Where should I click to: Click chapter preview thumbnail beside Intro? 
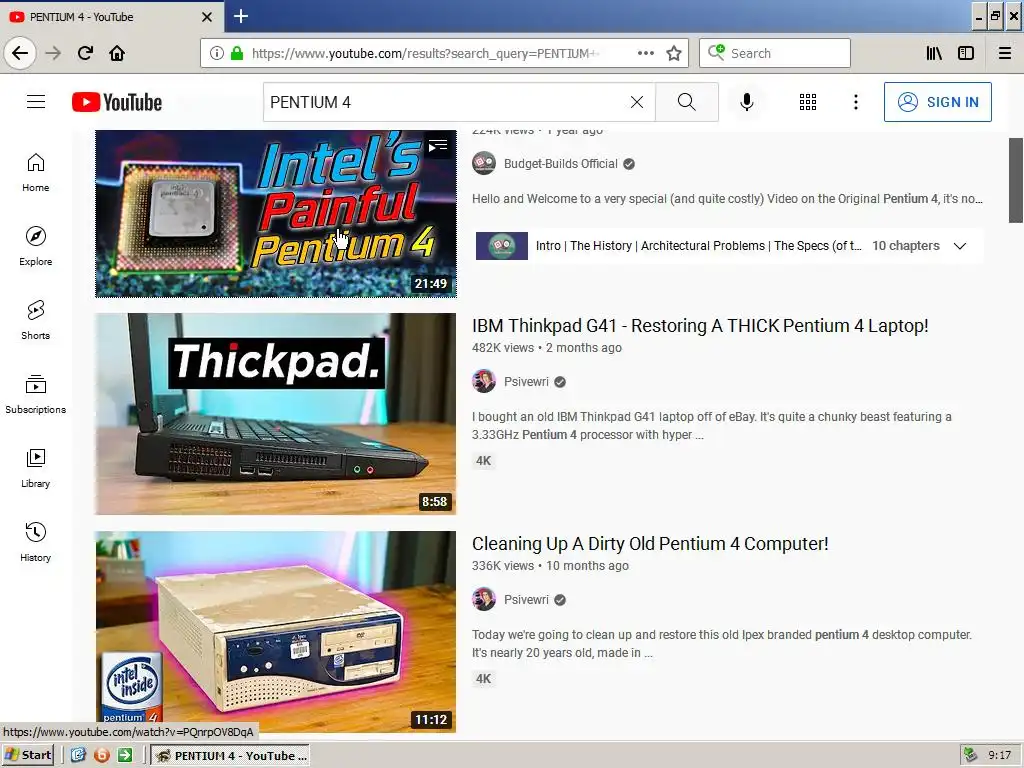click(502, 246)
